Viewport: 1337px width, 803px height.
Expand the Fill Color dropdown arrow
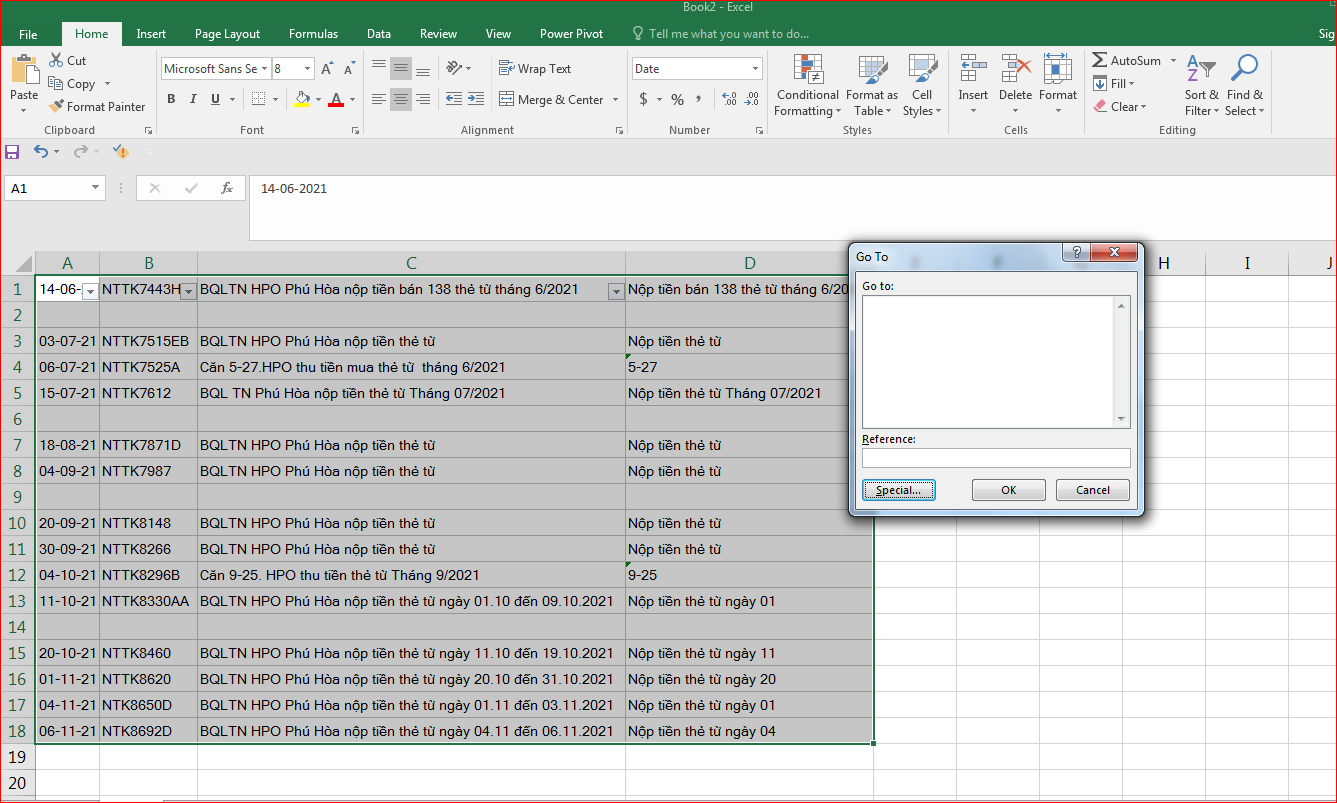pos(318,99)
